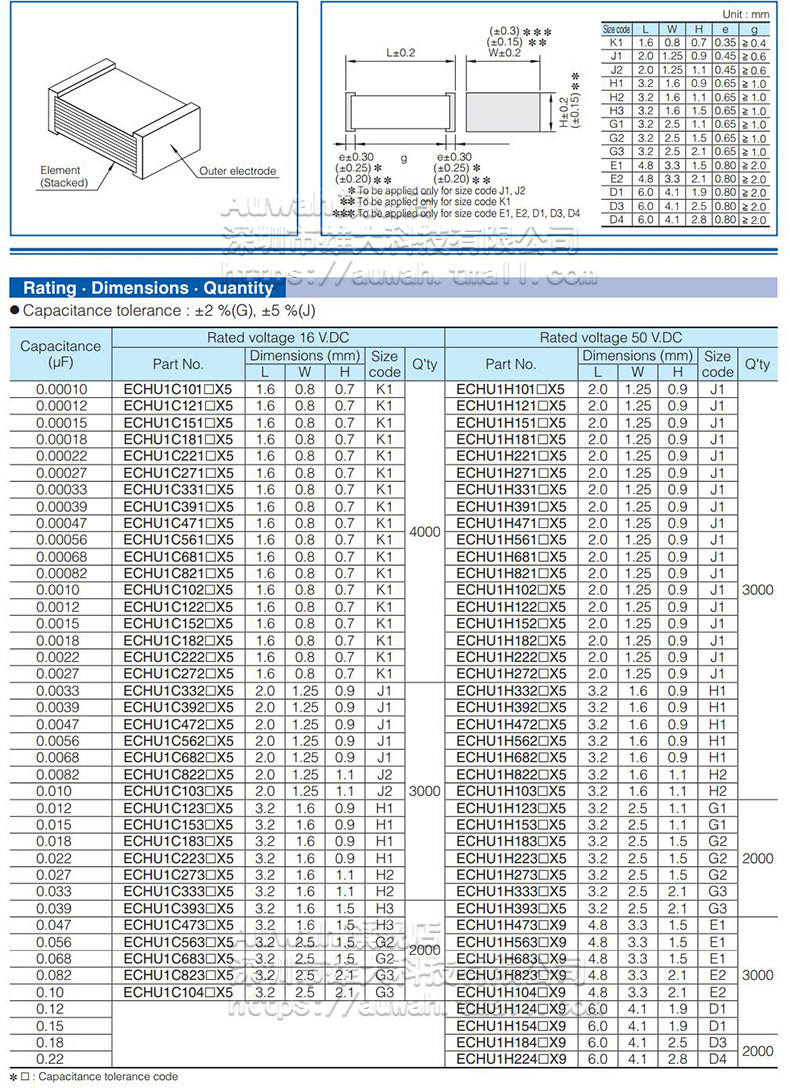790x1088 pixels.
Task: Select part number ECHU1H224□X9
Action: coord(511,1059)
